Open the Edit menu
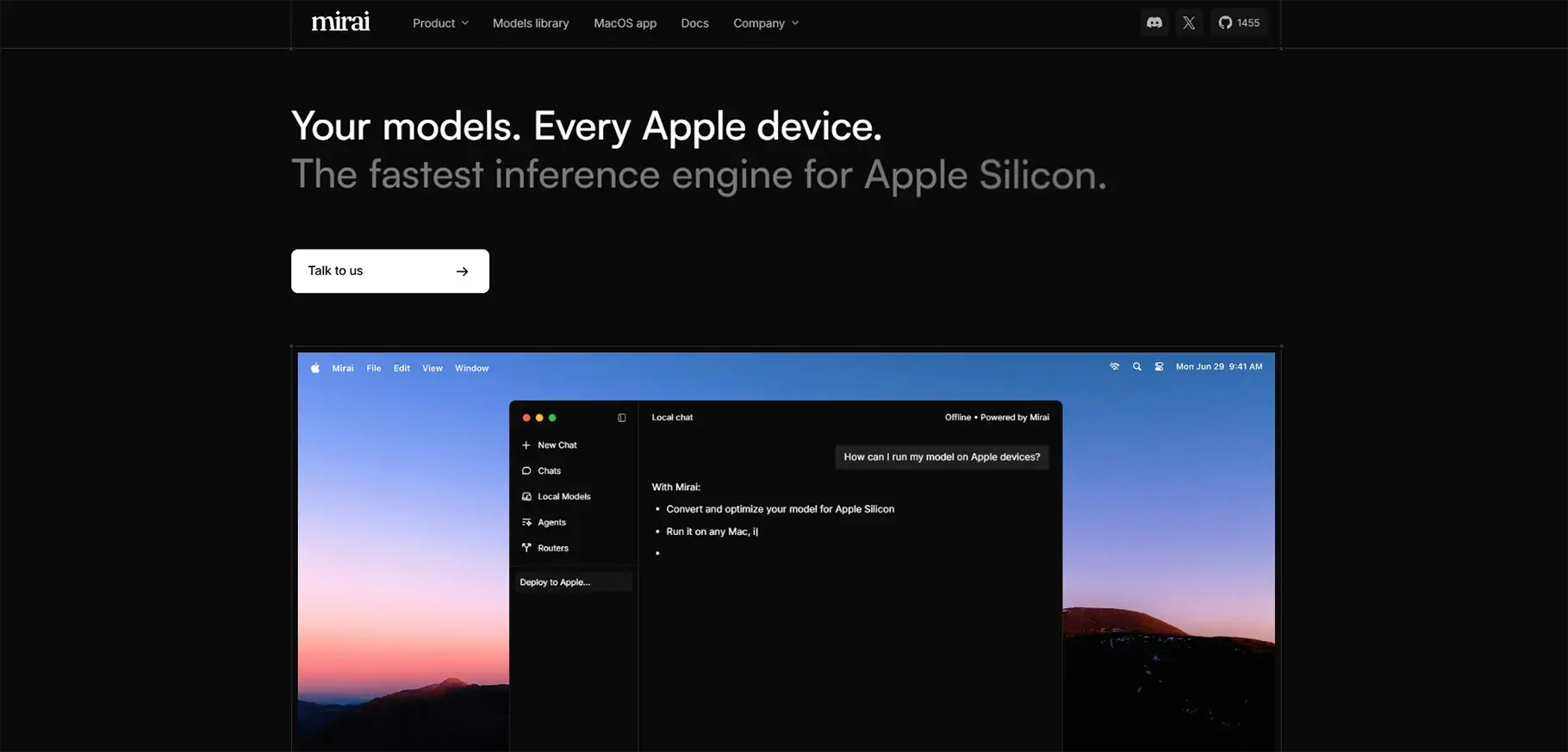1568x752 pixels. (402, 368)
